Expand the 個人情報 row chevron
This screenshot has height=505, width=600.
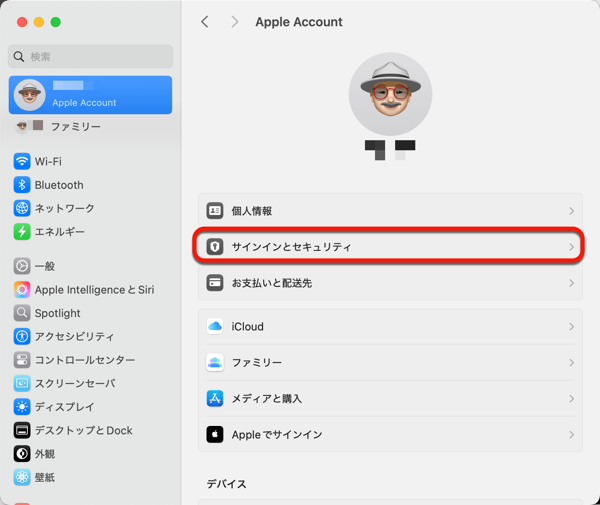(571, 211)
